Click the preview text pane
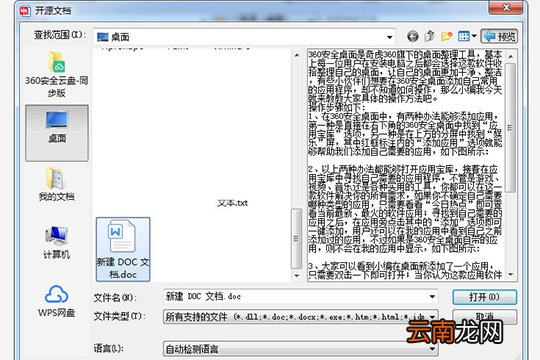Image resolution: width=540 pixels, height=360 pixels. pos(406,165)
